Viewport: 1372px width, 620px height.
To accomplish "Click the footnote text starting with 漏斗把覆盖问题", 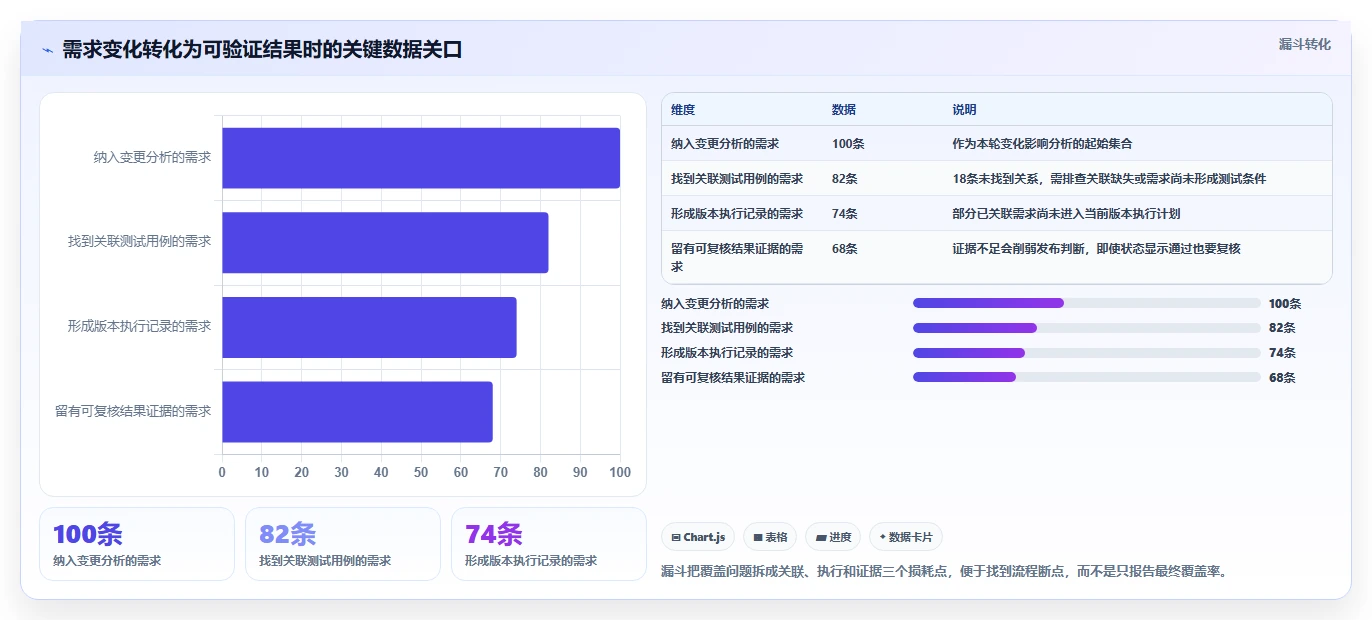I will pyautogui.click(x=944, y=572).
